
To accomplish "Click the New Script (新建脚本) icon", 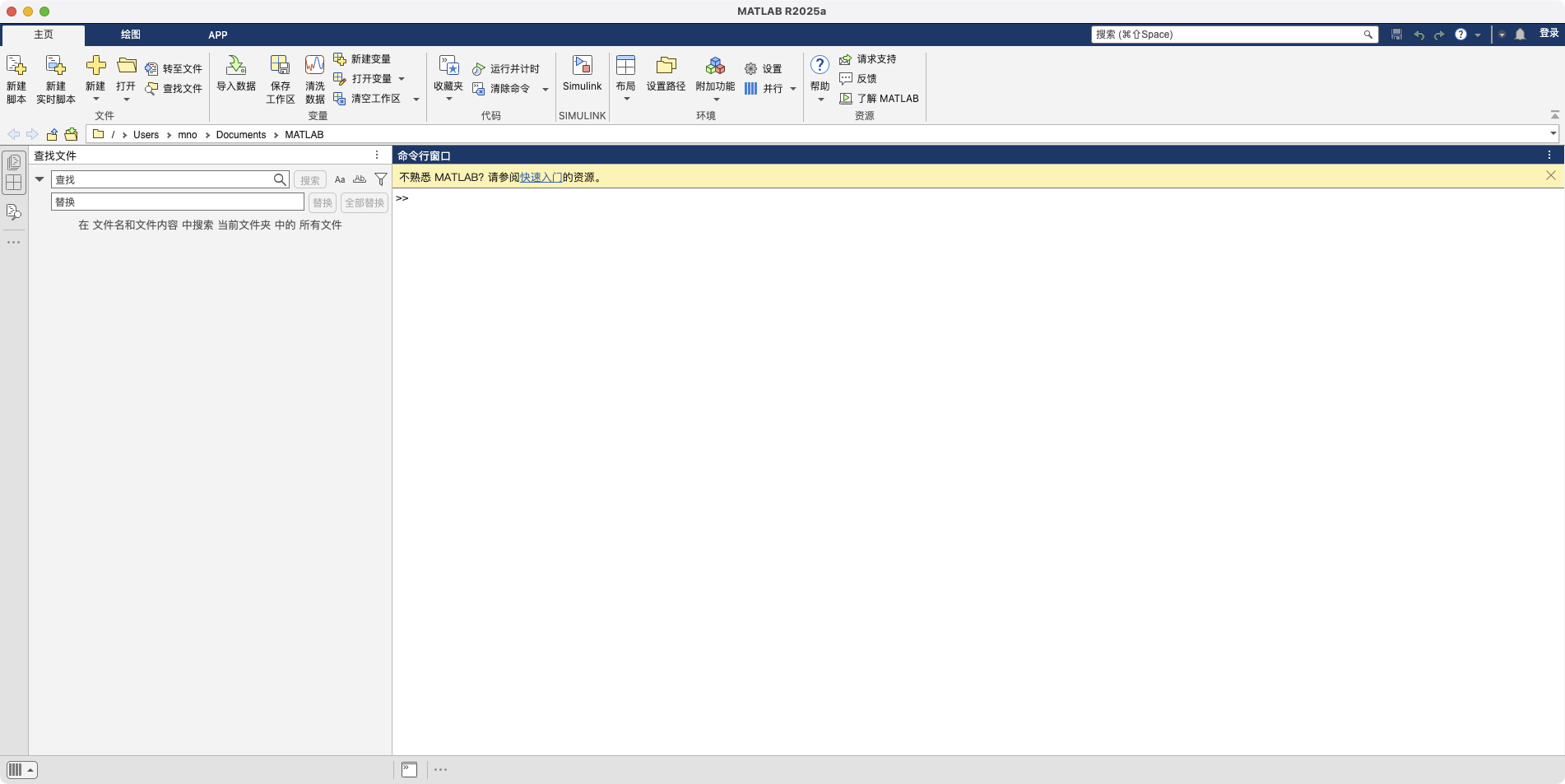I will tap(16, 66).
